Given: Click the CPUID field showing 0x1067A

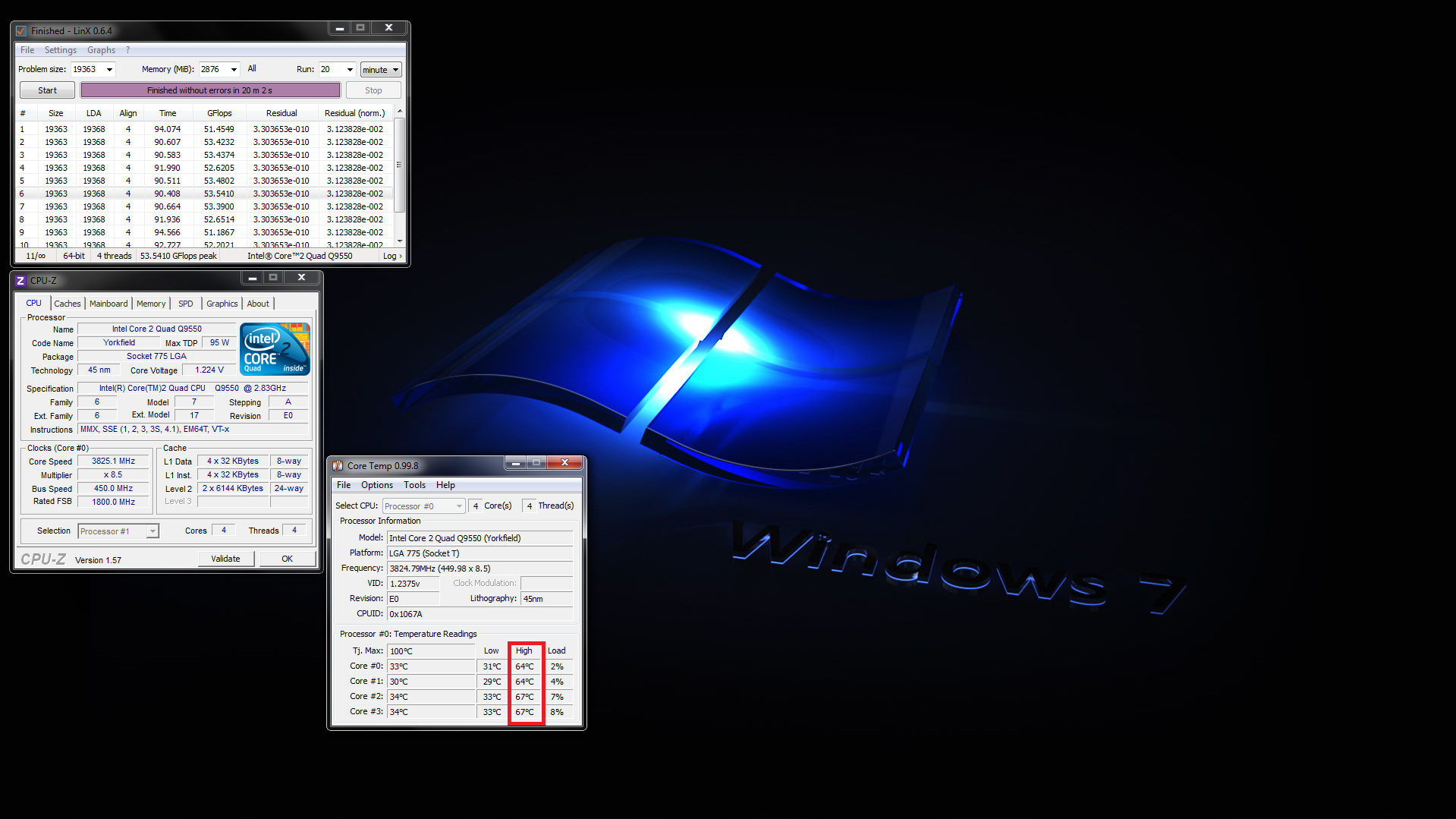Looking at the screenshot, I should click(x=480, y=614).
